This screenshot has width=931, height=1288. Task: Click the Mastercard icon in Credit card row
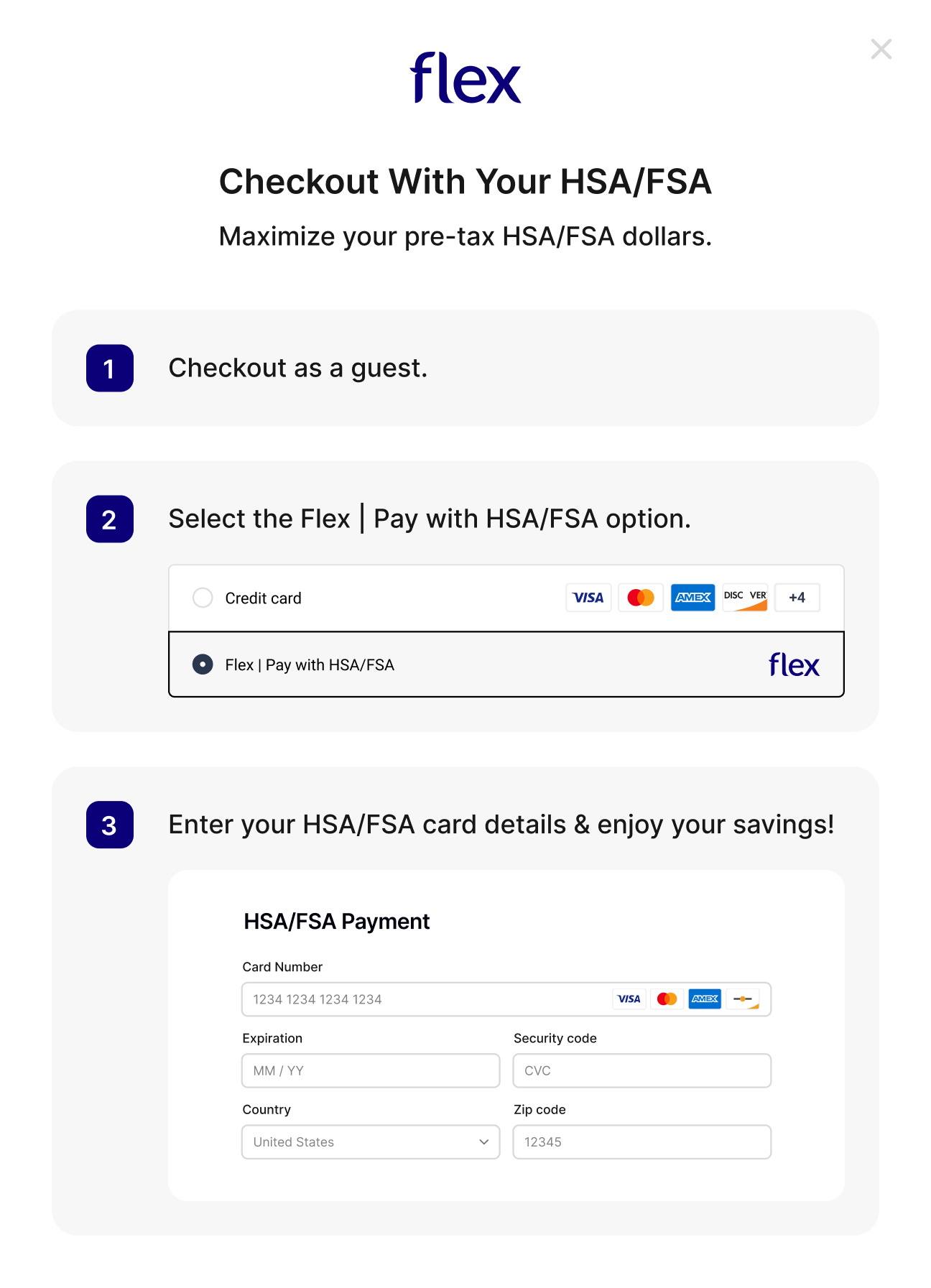click(x=641, y=598)
